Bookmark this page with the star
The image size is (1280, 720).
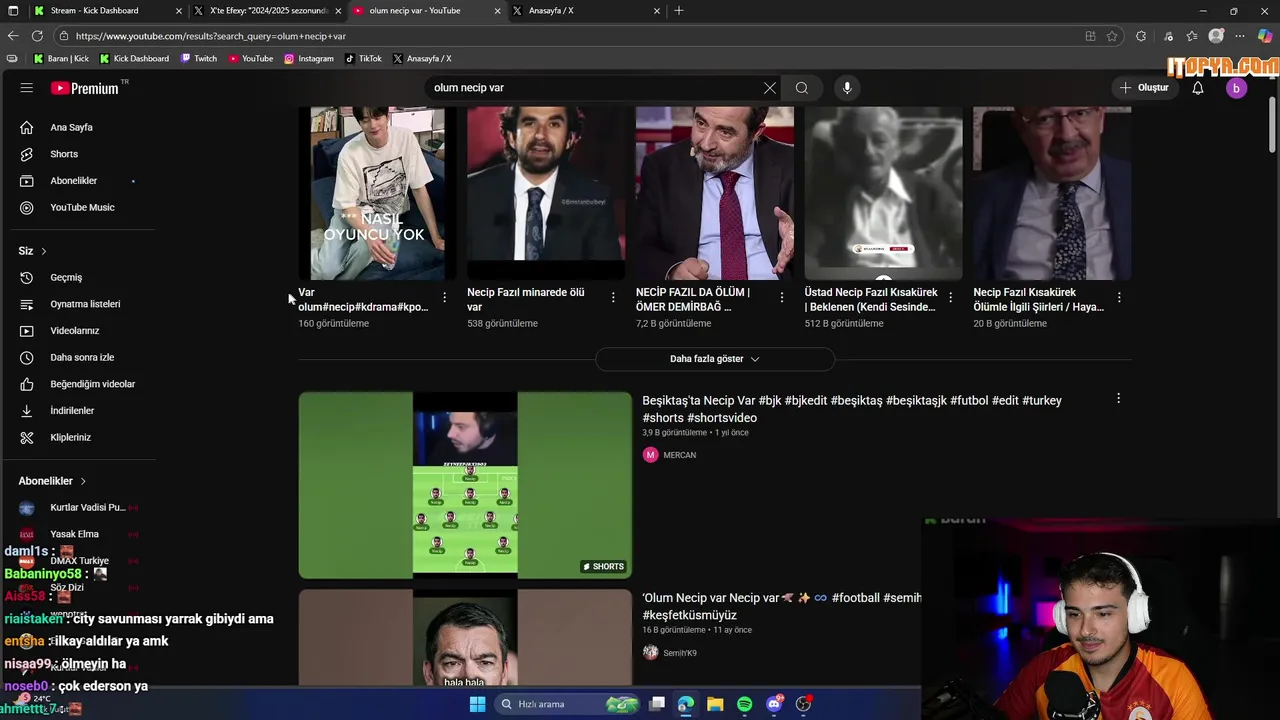pos(1112,36)
